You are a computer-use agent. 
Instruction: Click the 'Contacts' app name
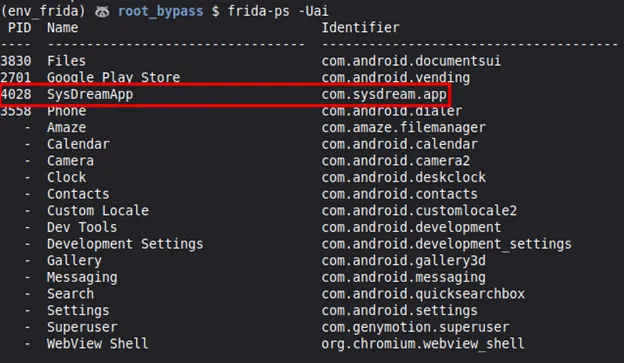[x=78, y=194]
